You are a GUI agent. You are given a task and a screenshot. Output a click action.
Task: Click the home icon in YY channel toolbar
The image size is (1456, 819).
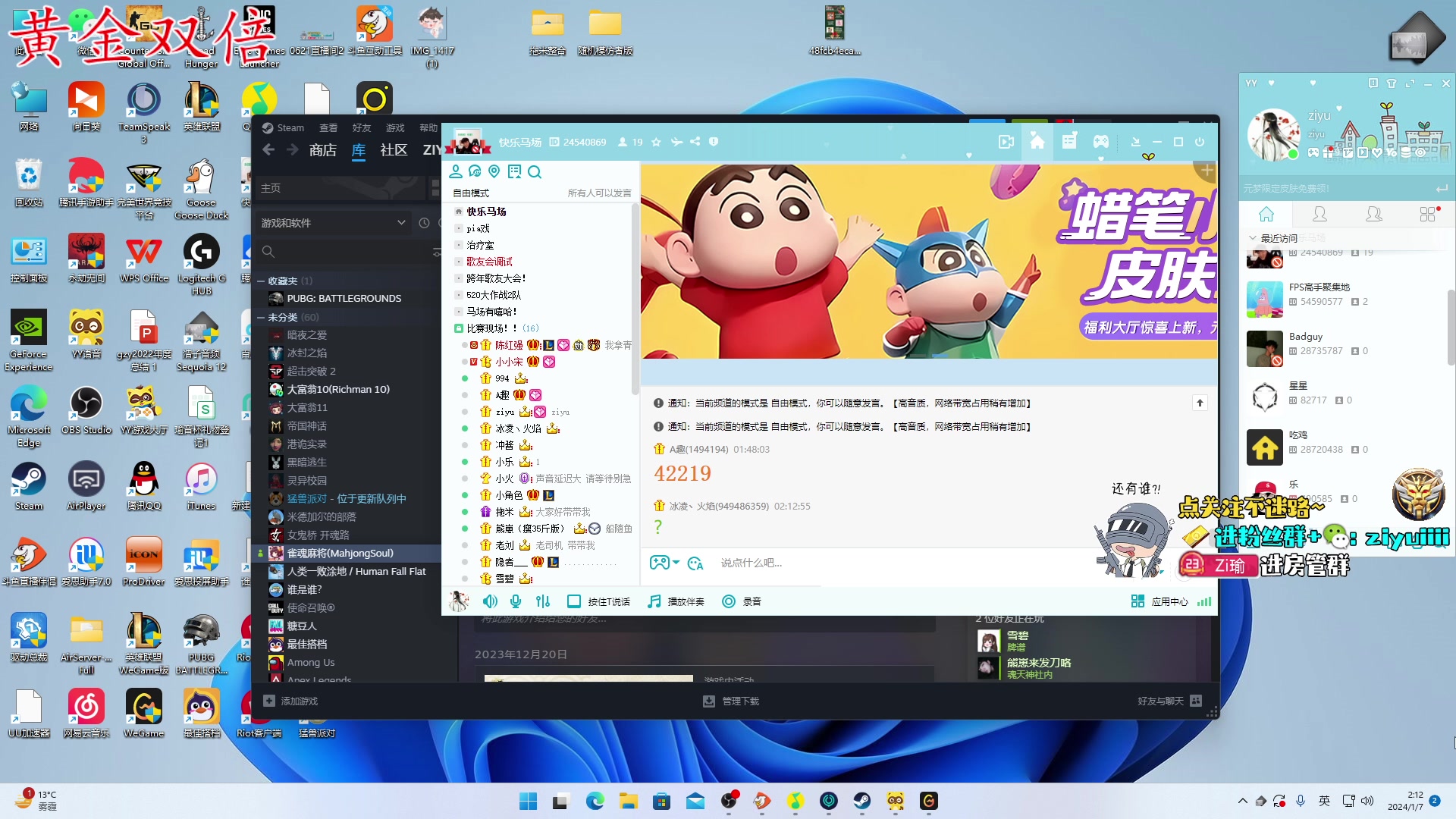tap(1037, 142)
